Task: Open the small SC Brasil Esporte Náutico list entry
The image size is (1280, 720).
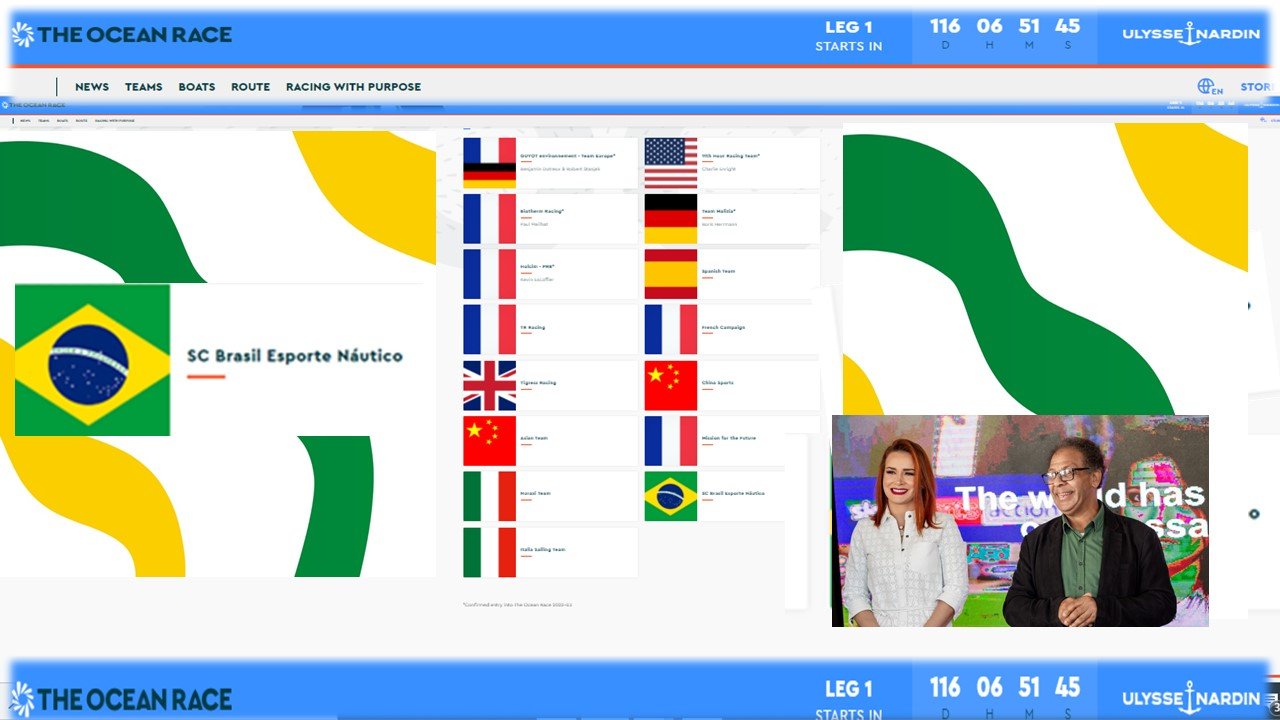Action: click(x=732, y=494)
